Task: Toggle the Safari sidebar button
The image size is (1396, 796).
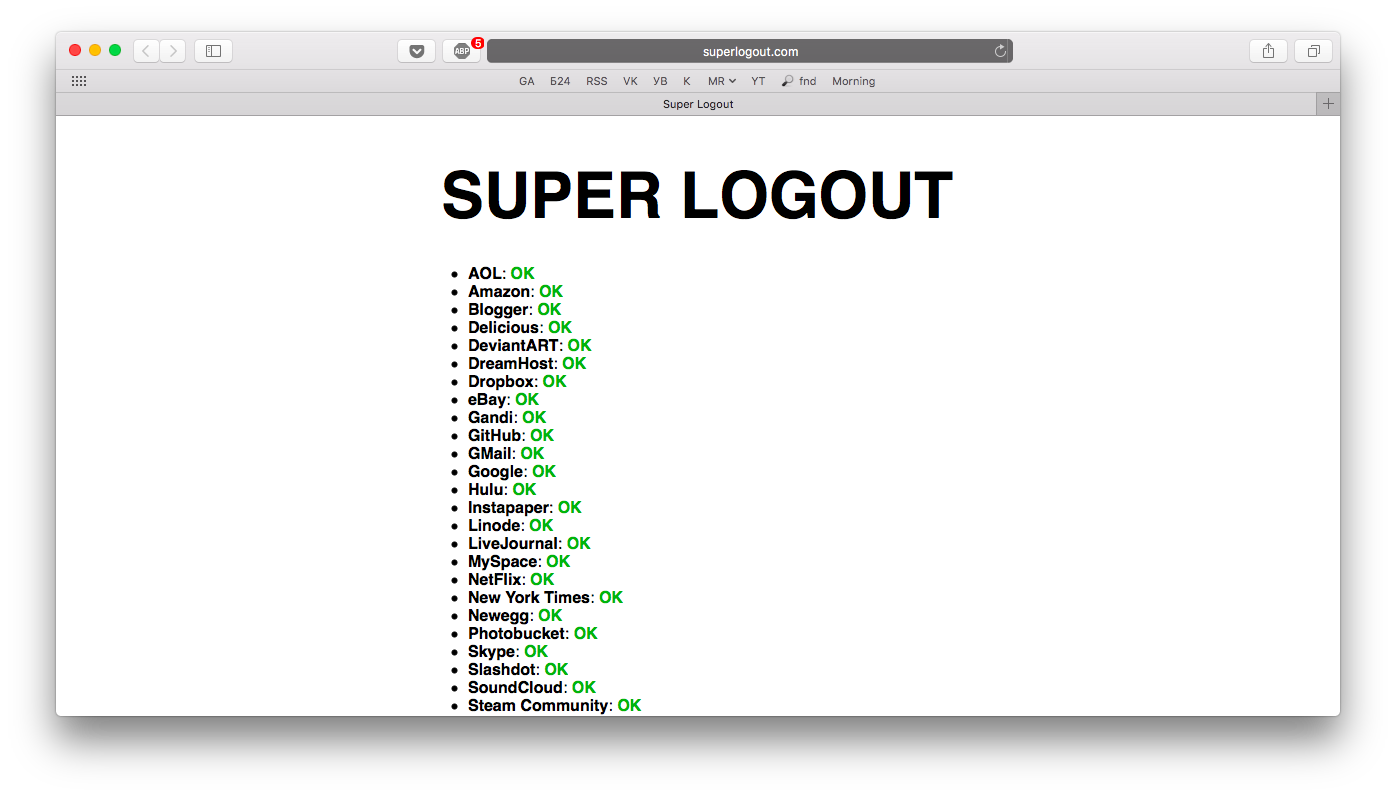Action: tap(213, 51)
